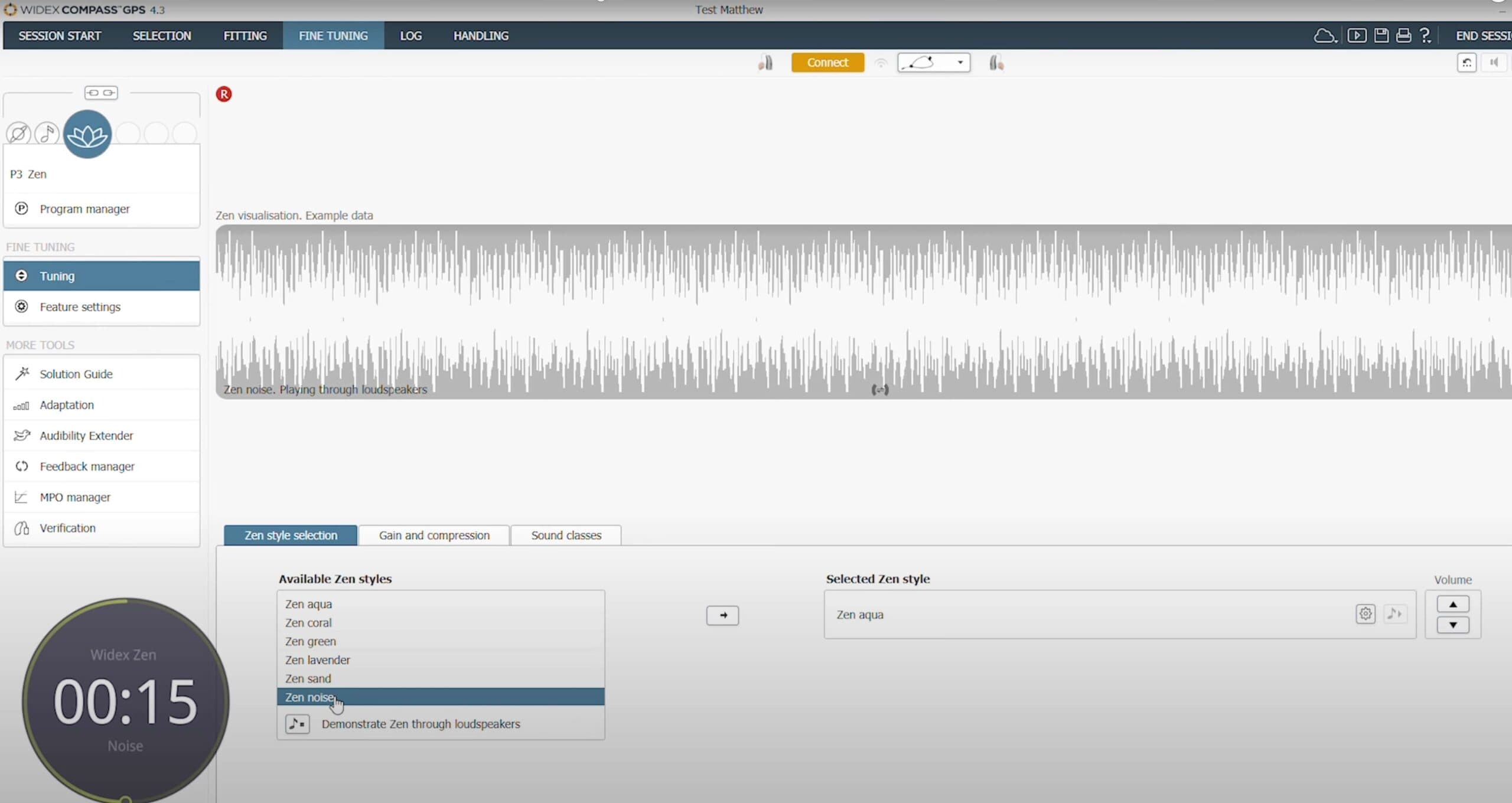
Task: Select the Universal program planet icon
Action: [18, 133]
